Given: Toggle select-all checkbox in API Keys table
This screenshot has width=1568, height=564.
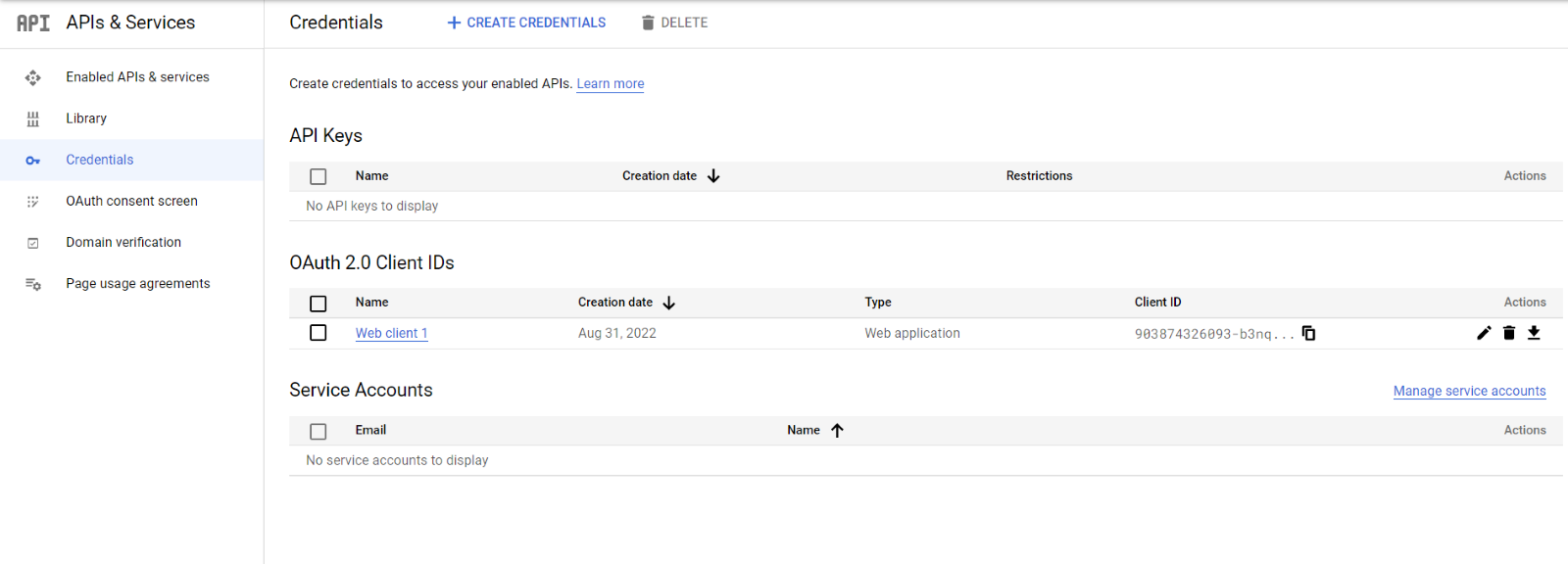Looking at the screenshot, I should coord(318,176).
